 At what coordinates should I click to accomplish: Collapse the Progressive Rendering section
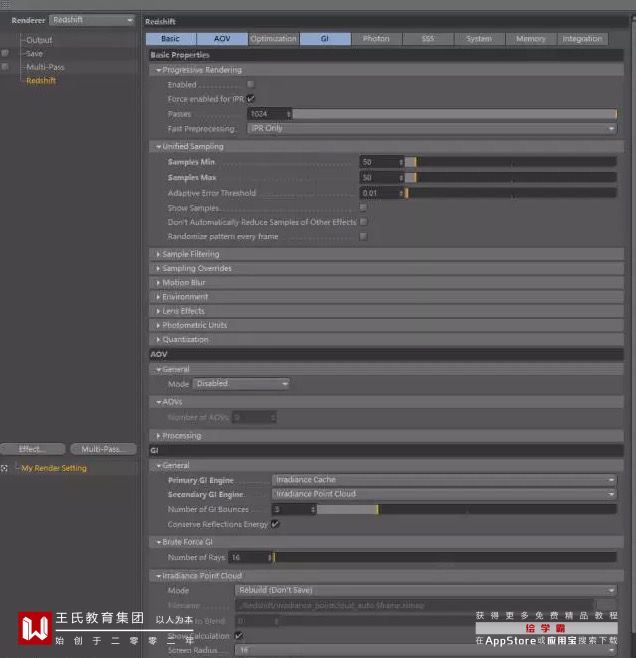tap(386, 70)
